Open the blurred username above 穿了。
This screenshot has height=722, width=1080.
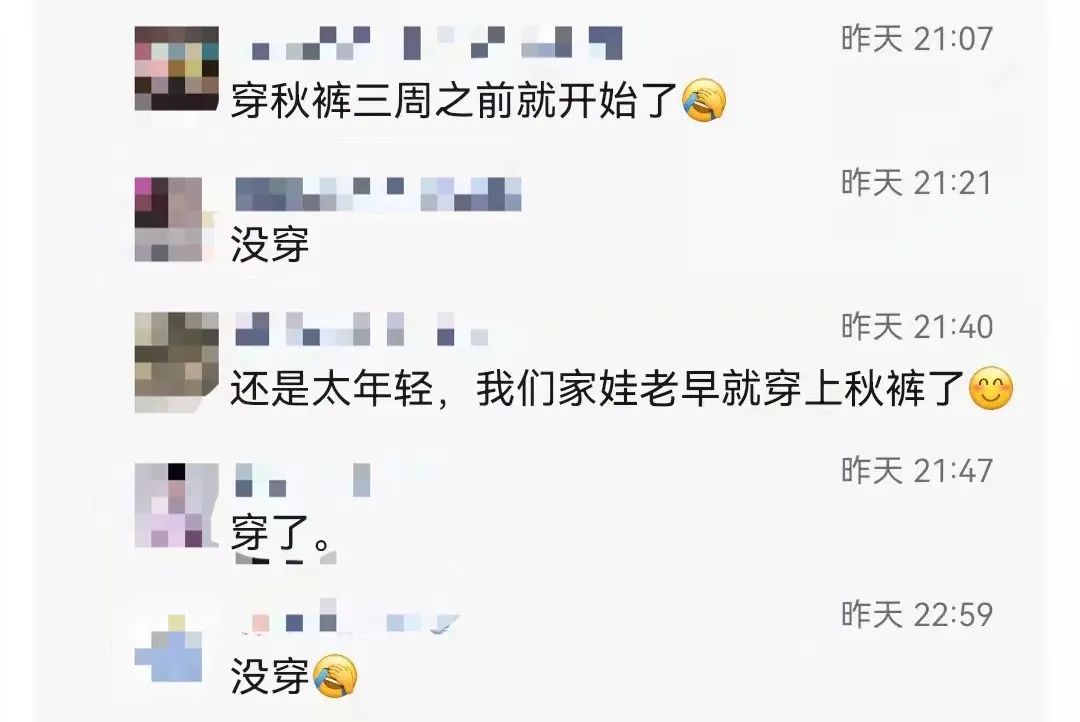click(x=303, y=479)
